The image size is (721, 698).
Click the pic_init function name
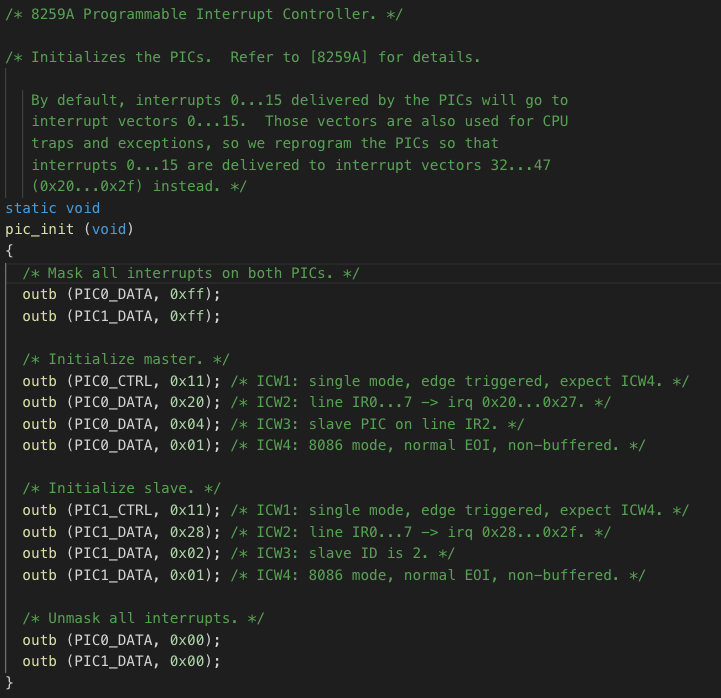pyautogui.click(x=40, y=229)
